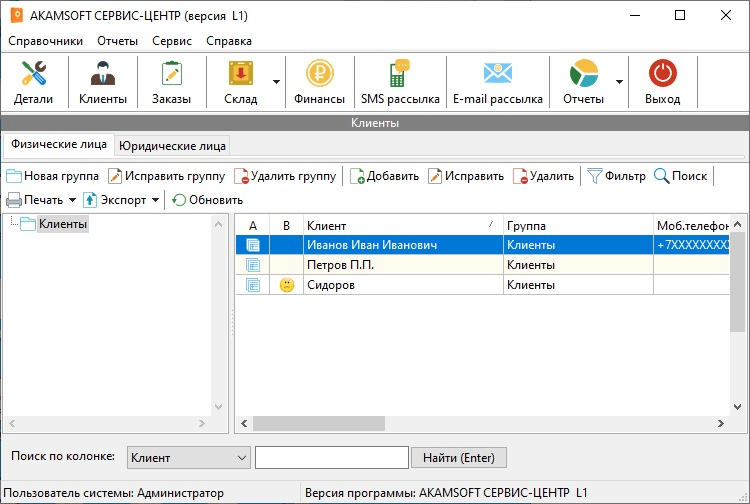Click the card icon in Петров row
The height and width of the screenshot is (504, 750).
[253, 265]
